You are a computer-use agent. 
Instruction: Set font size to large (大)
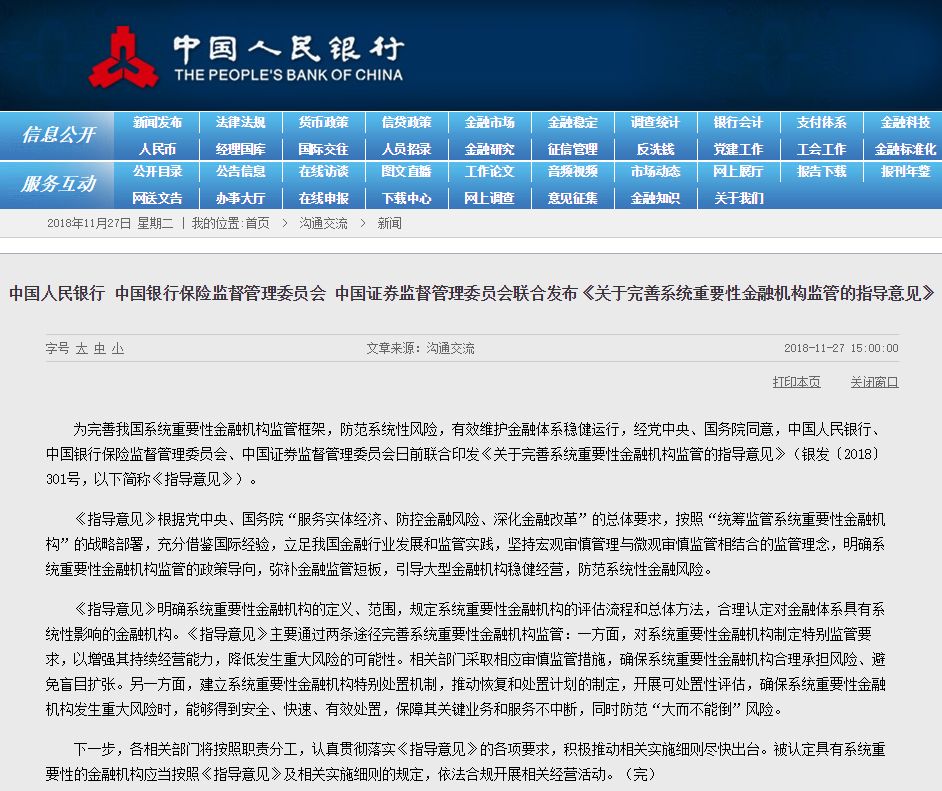point(81,349)
